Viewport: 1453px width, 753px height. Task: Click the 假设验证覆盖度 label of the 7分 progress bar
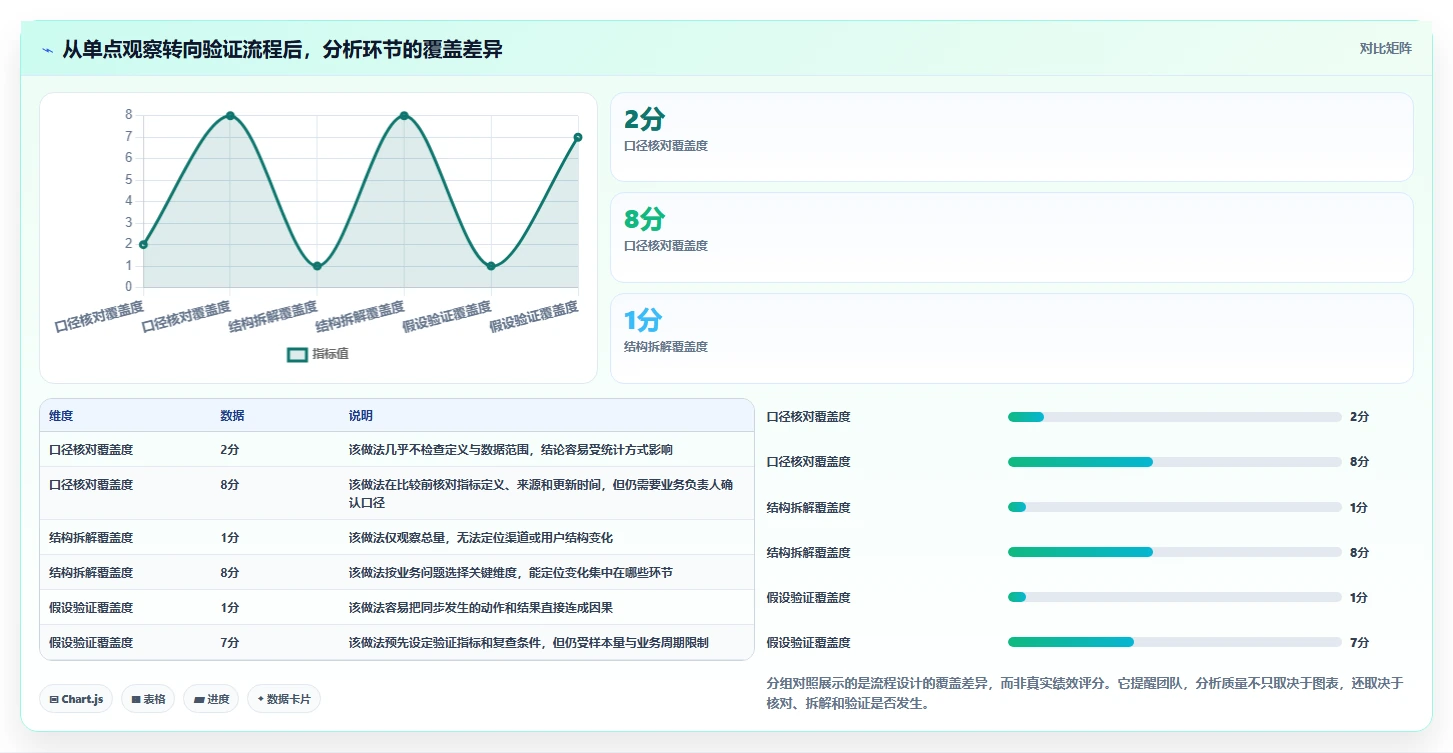[809, 642]
